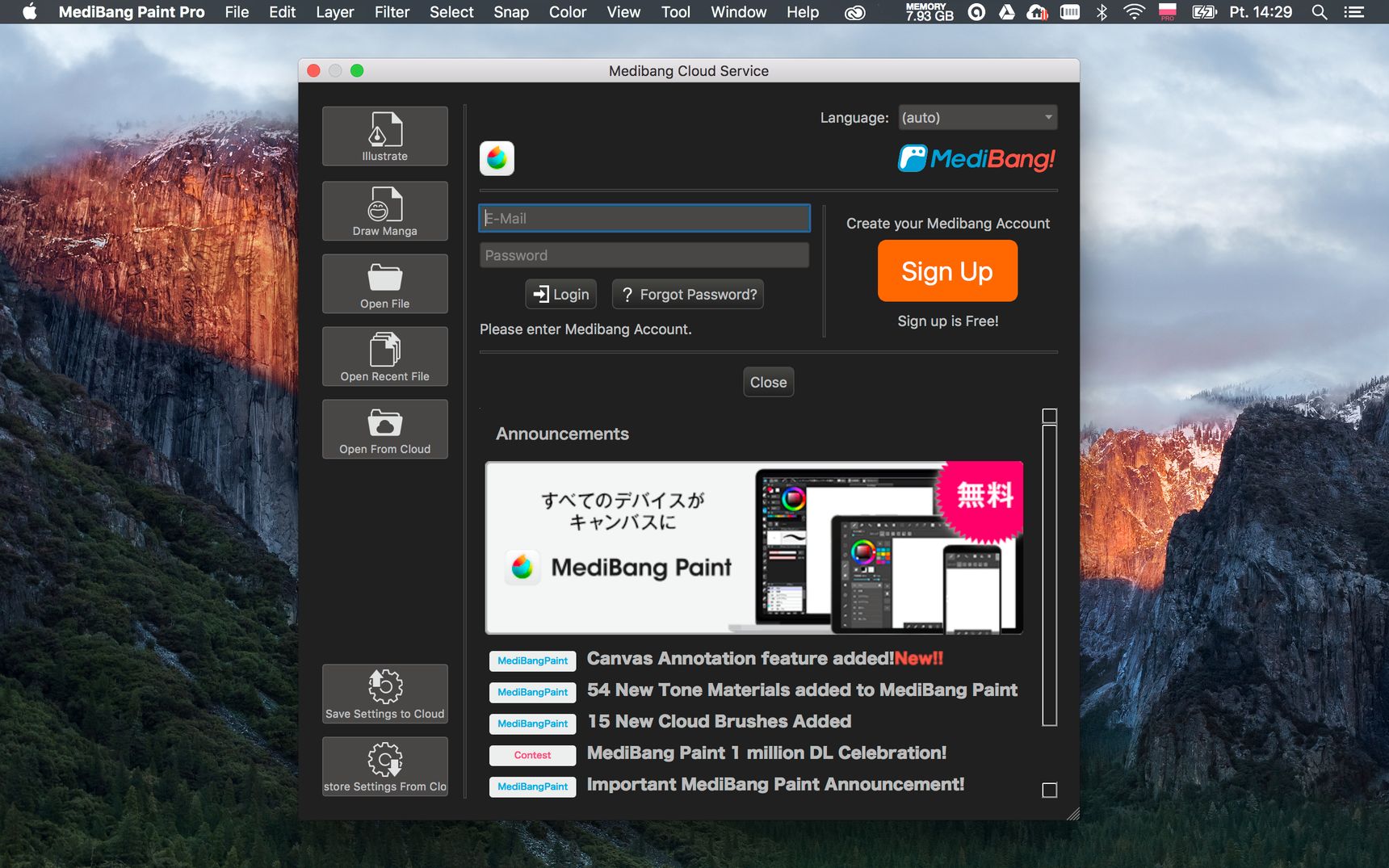The image size is (1389, 868).
Task: Open 15 New Cloud Brushes Added announcement
Action: pyautogui.click(x=719, y=722)
